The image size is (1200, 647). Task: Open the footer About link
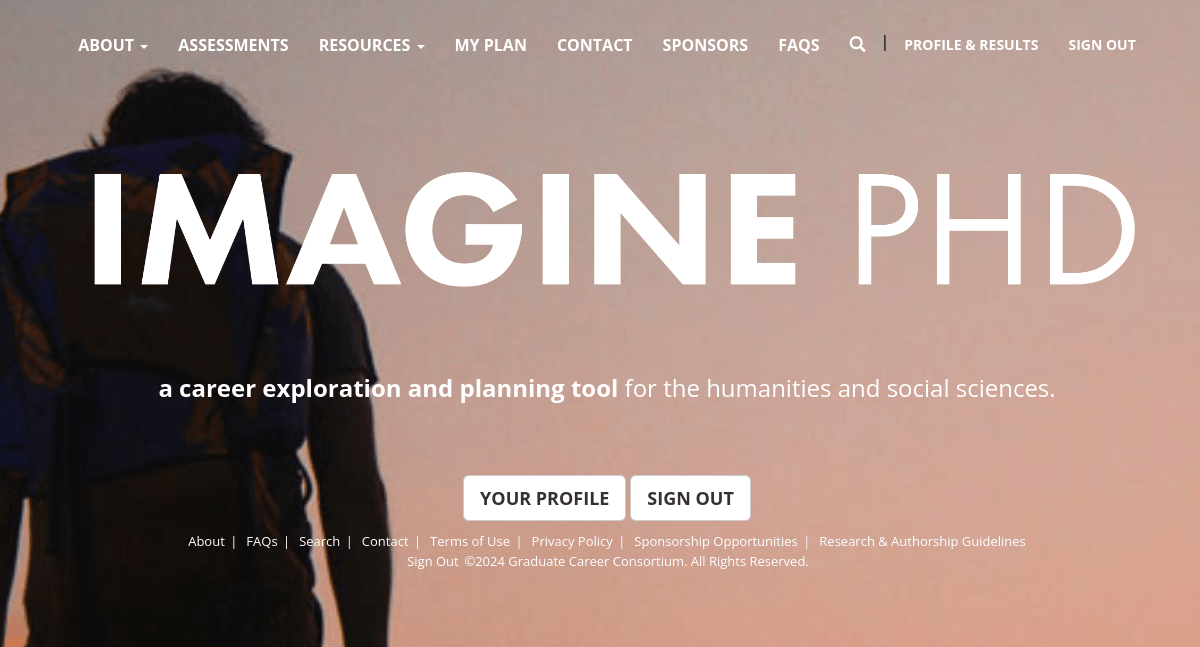coord(206,541)
